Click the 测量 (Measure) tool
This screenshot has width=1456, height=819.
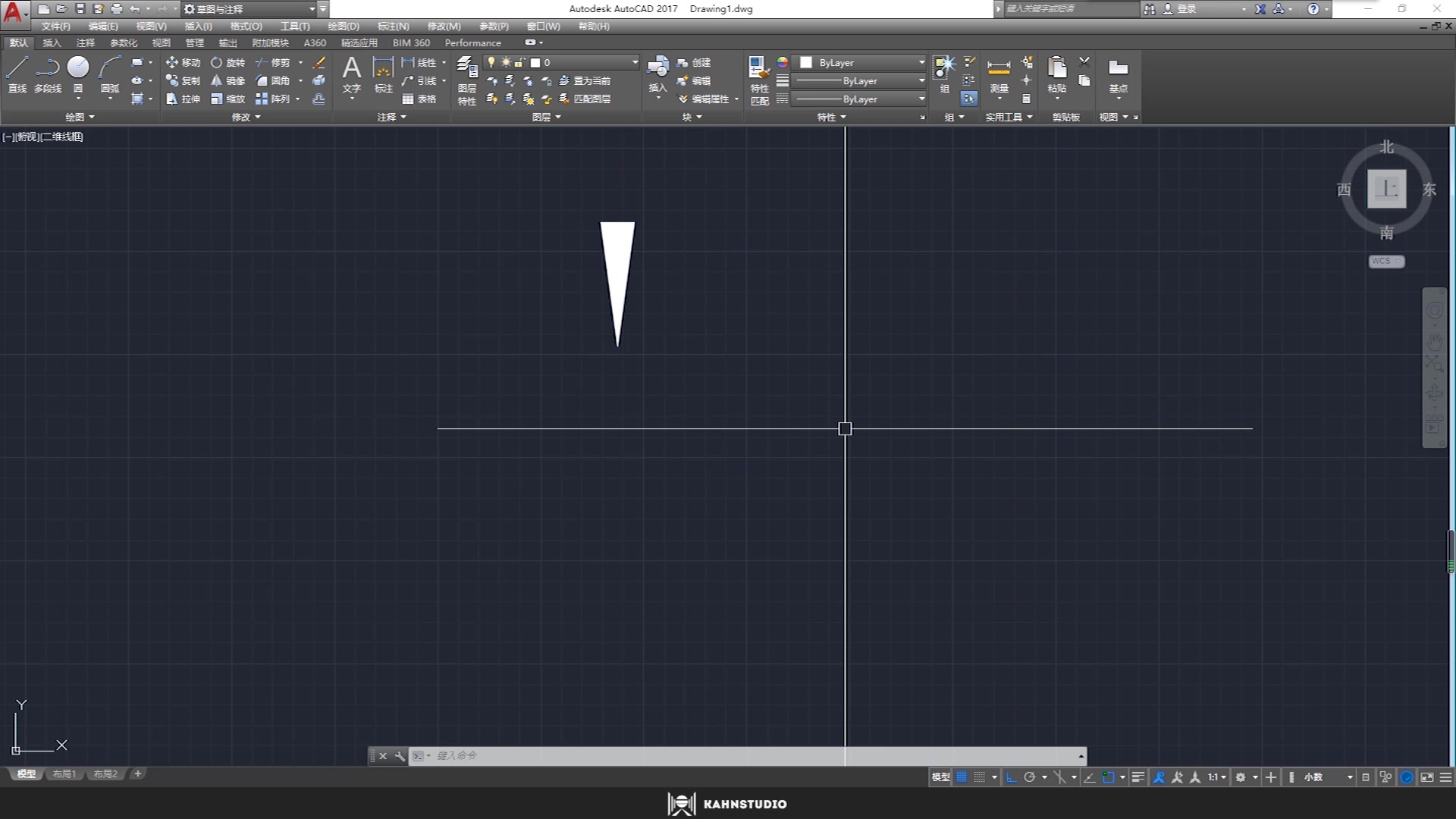[999, 74]
